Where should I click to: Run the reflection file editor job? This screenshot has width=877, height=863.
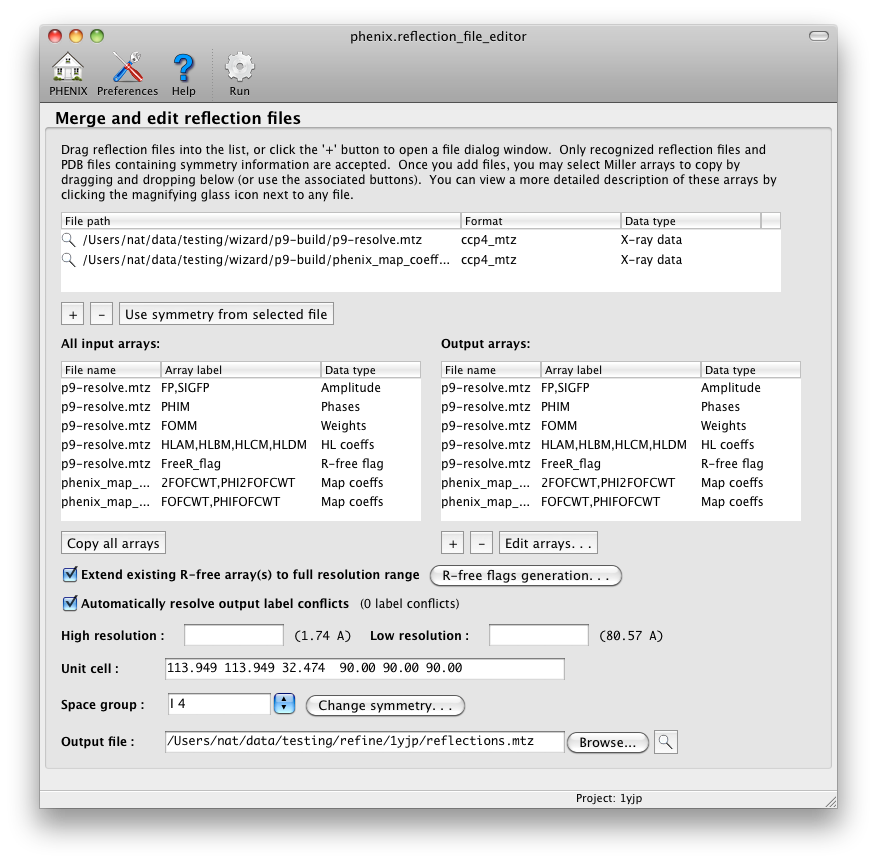[x=239, y=68]
